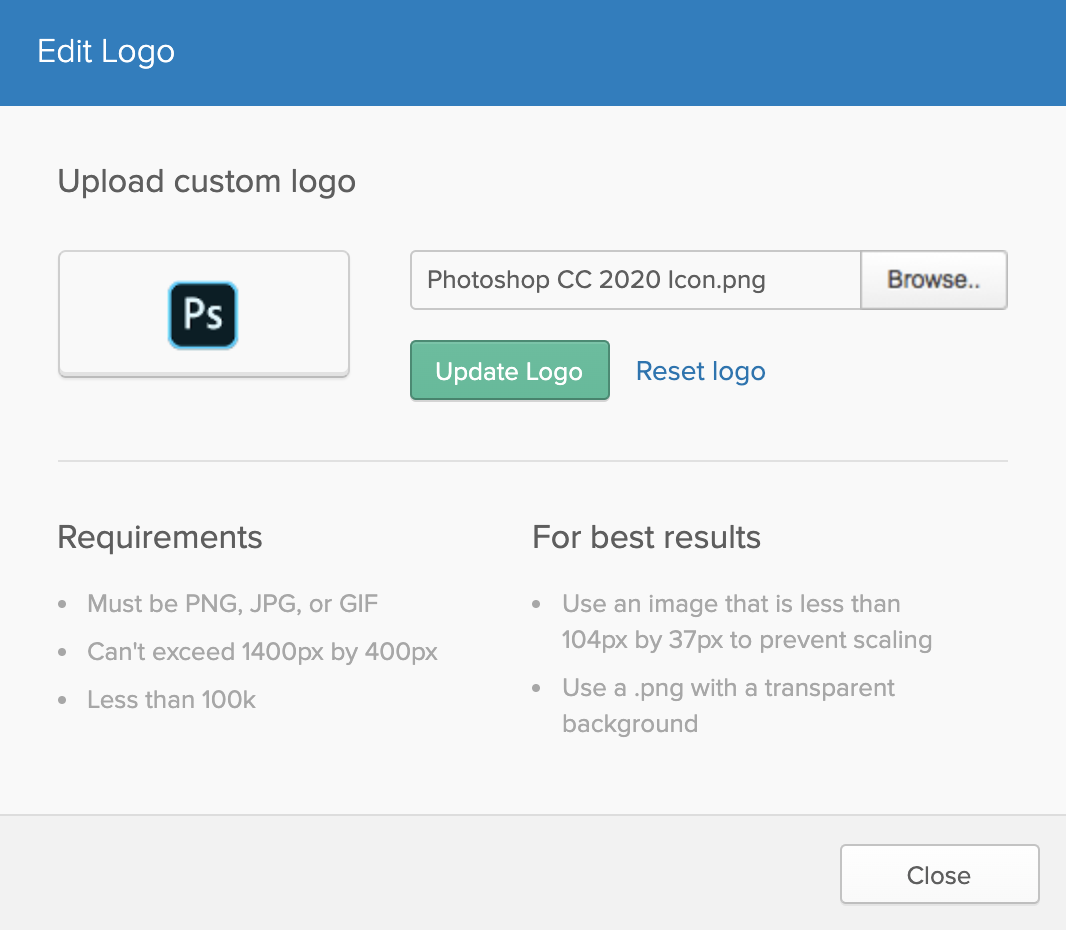
Task: Click the divider line above Requirements
Action: [x=532, y=461]
